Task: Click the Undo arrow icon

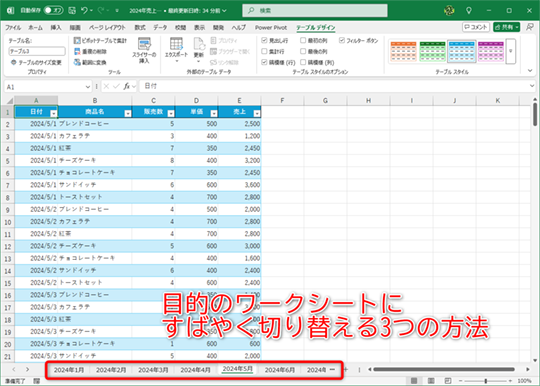Action: 84,11
